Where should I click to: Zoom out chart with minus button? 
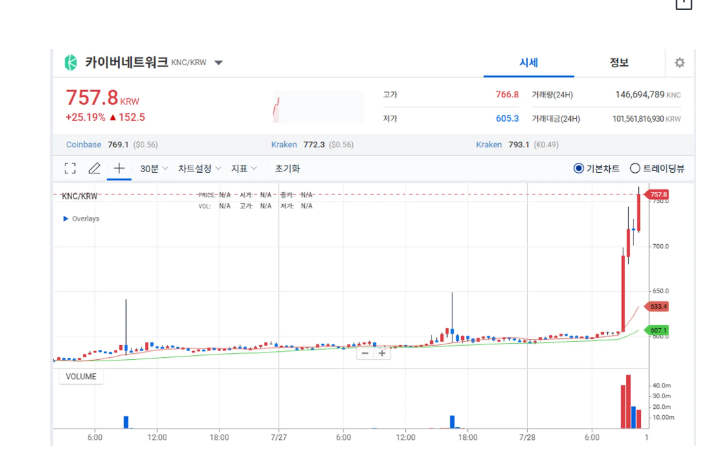(x=365, y=353)
